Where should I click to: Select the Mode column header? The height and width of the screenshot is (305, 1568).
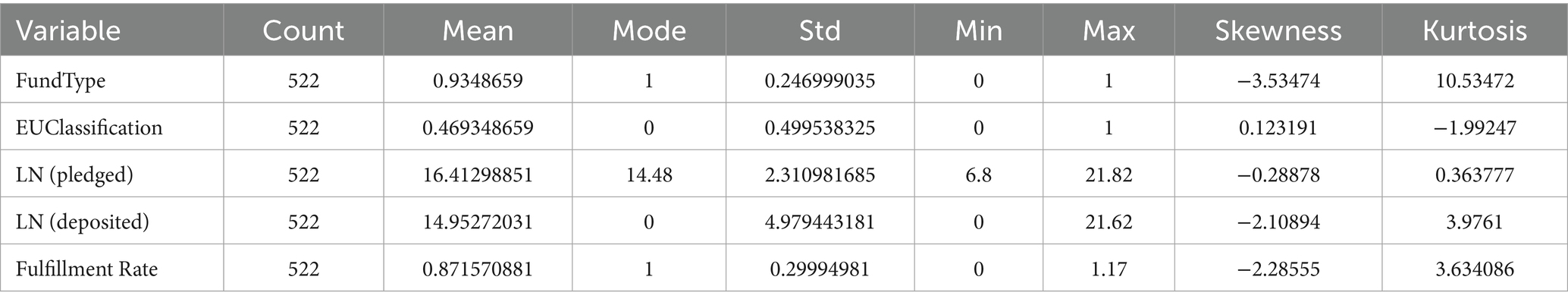(649, 30)
